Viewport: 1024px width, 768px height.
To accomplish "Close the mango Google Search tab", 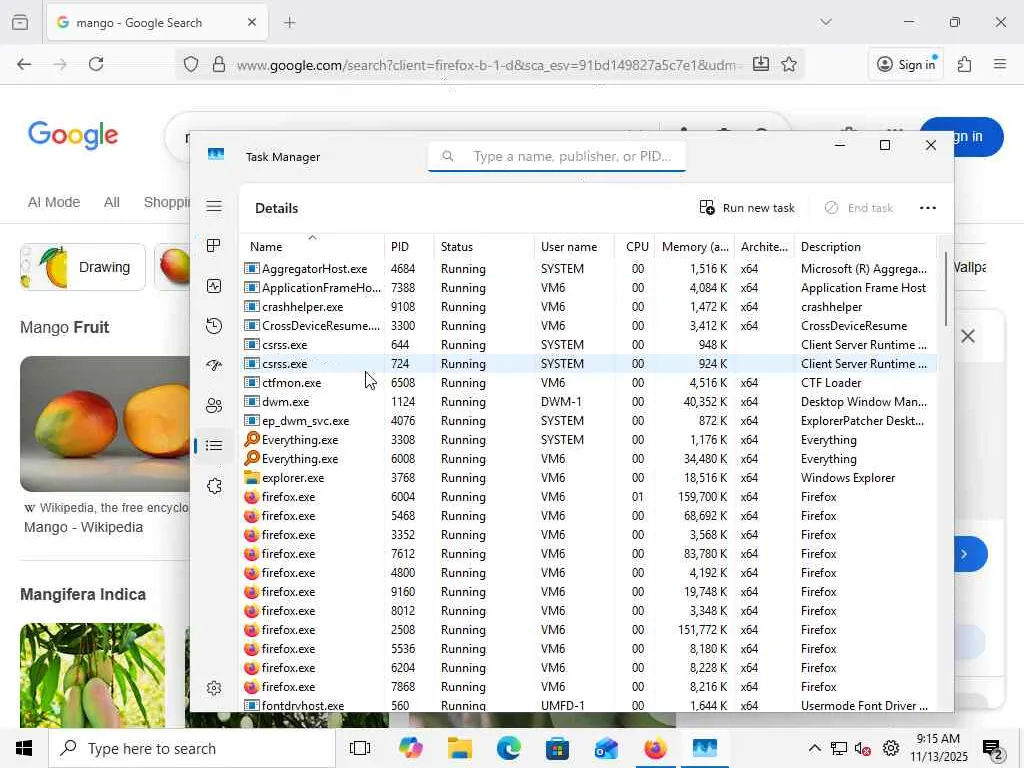I will 252,23.
